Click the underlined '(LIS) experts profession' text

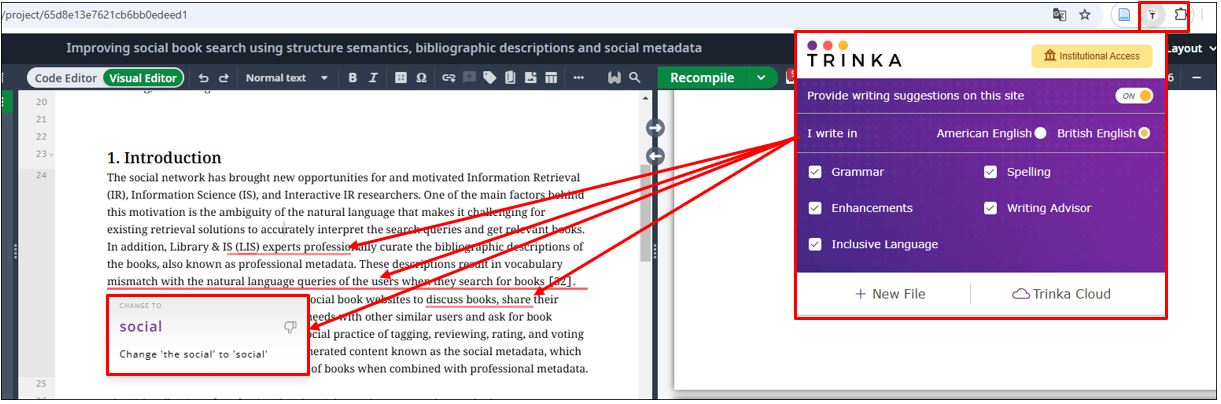point(292,246)
